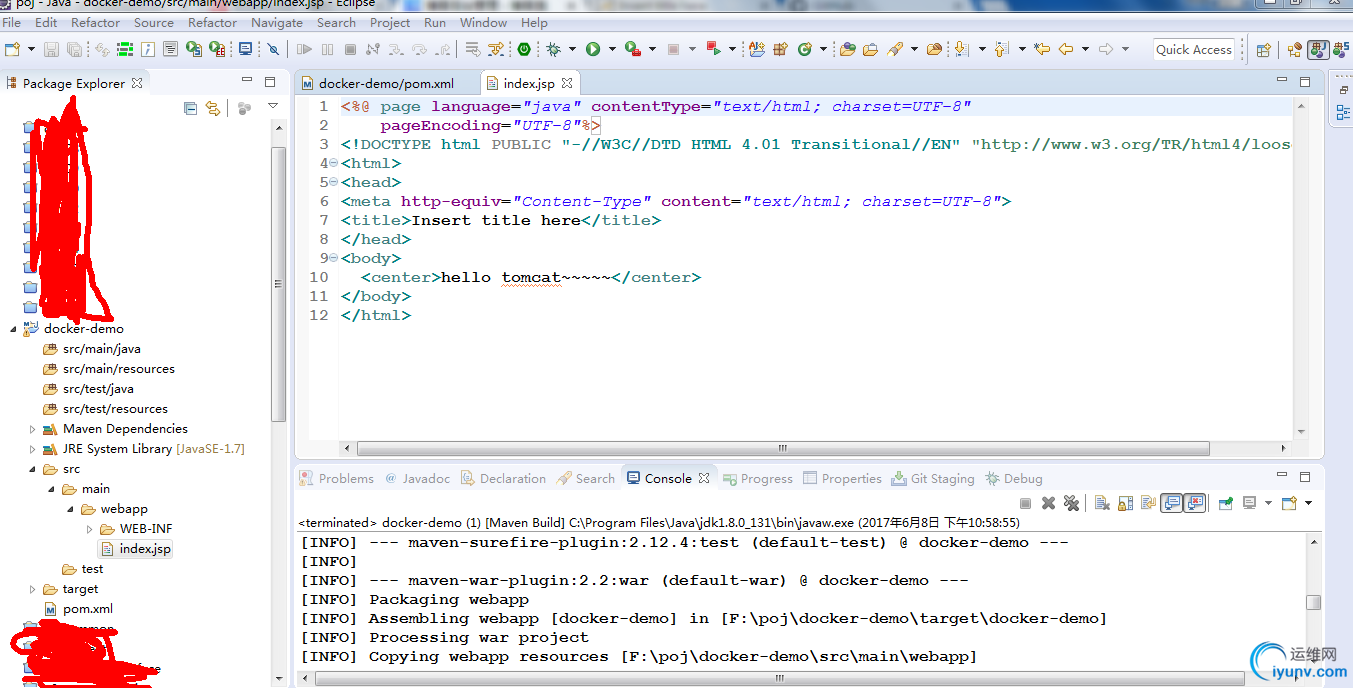
Task: Click the Debug bug icon in toolbar
Action: pos(553,49)
